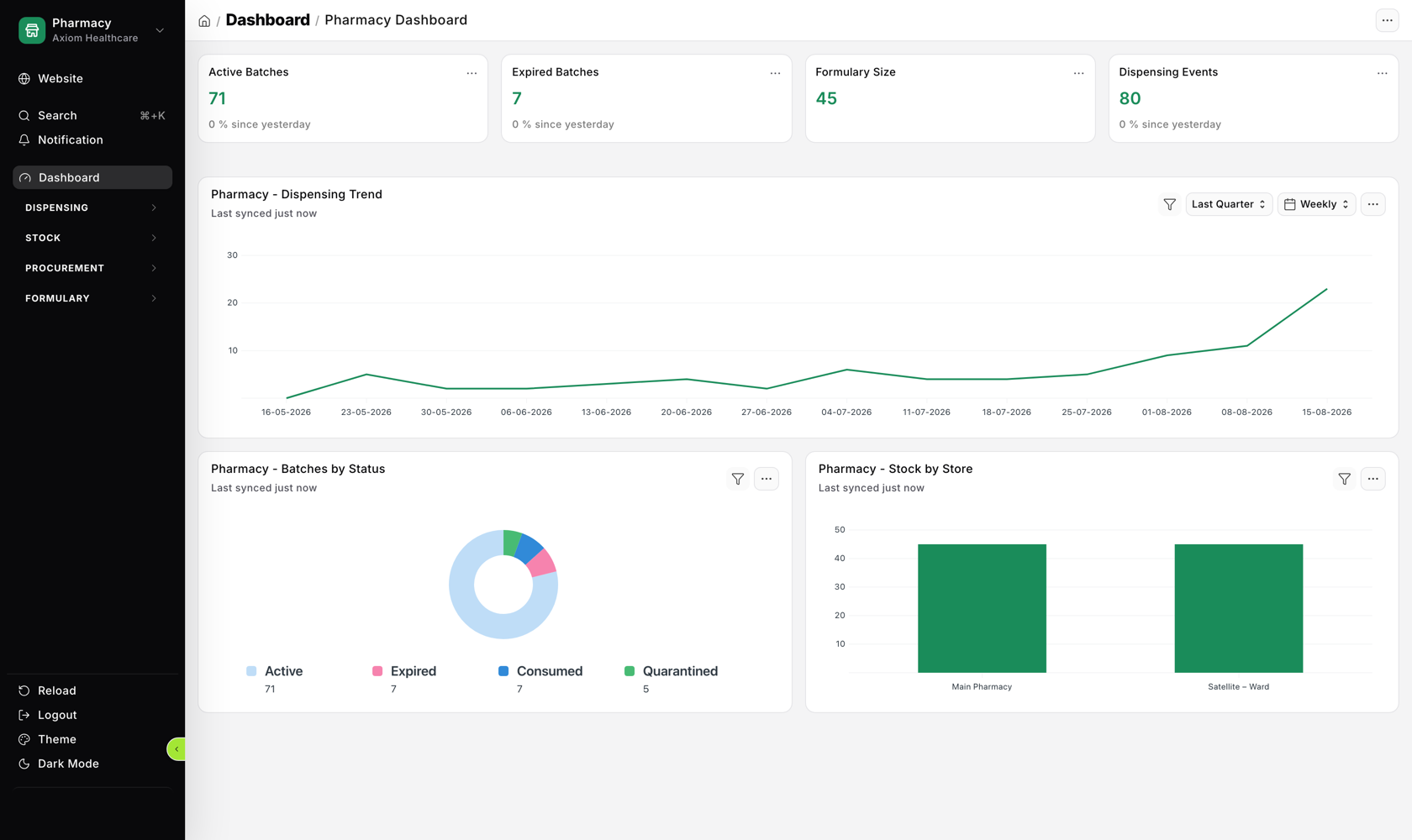Screen dimensions: 1412x840
Task: Open the Pharmacy workspace switcher chevron
Action: point(160,30)
